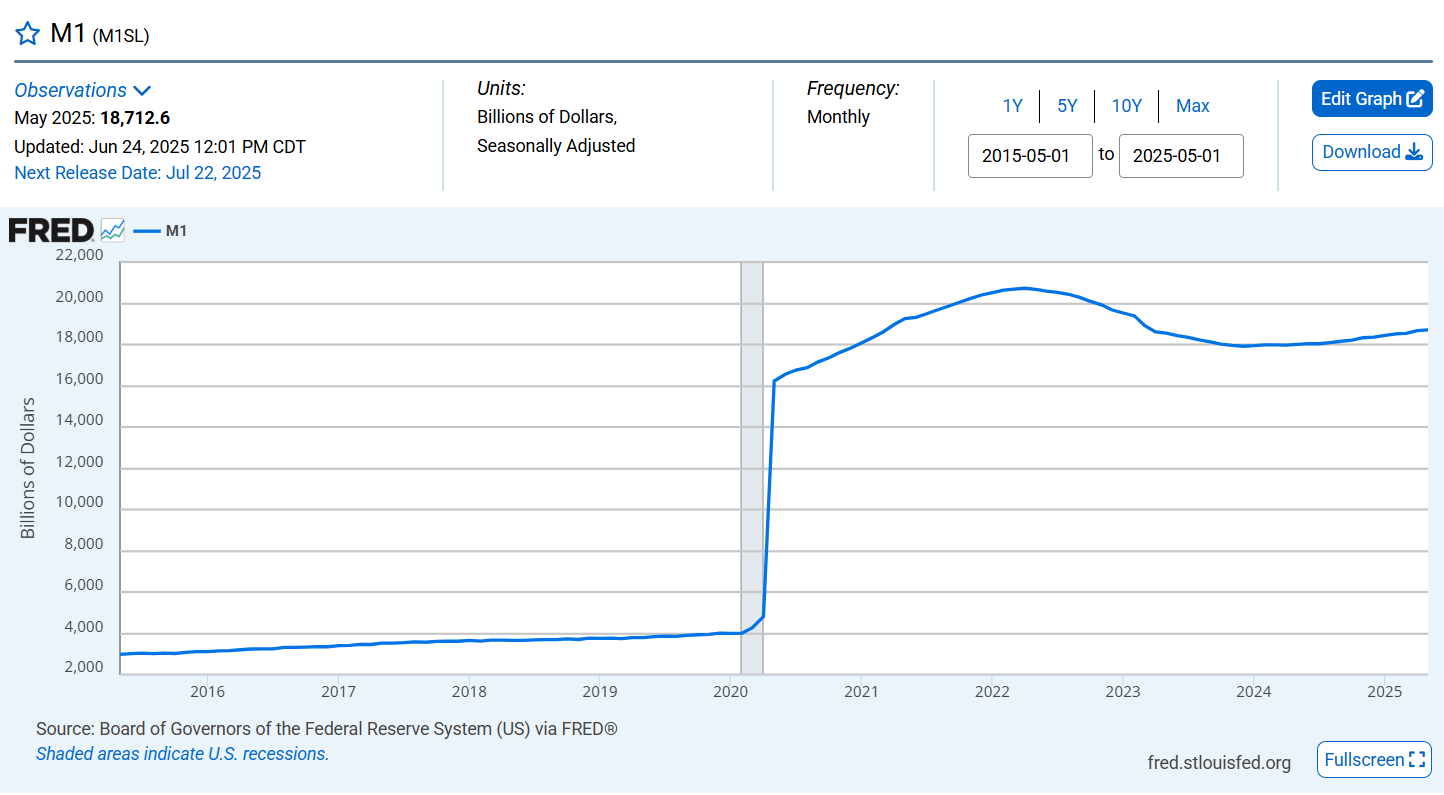This screenshot has width=1444, height=795.
Task: Click the 22,000 y-axis label
Action: pyautogui.click(x=77, y=255)
